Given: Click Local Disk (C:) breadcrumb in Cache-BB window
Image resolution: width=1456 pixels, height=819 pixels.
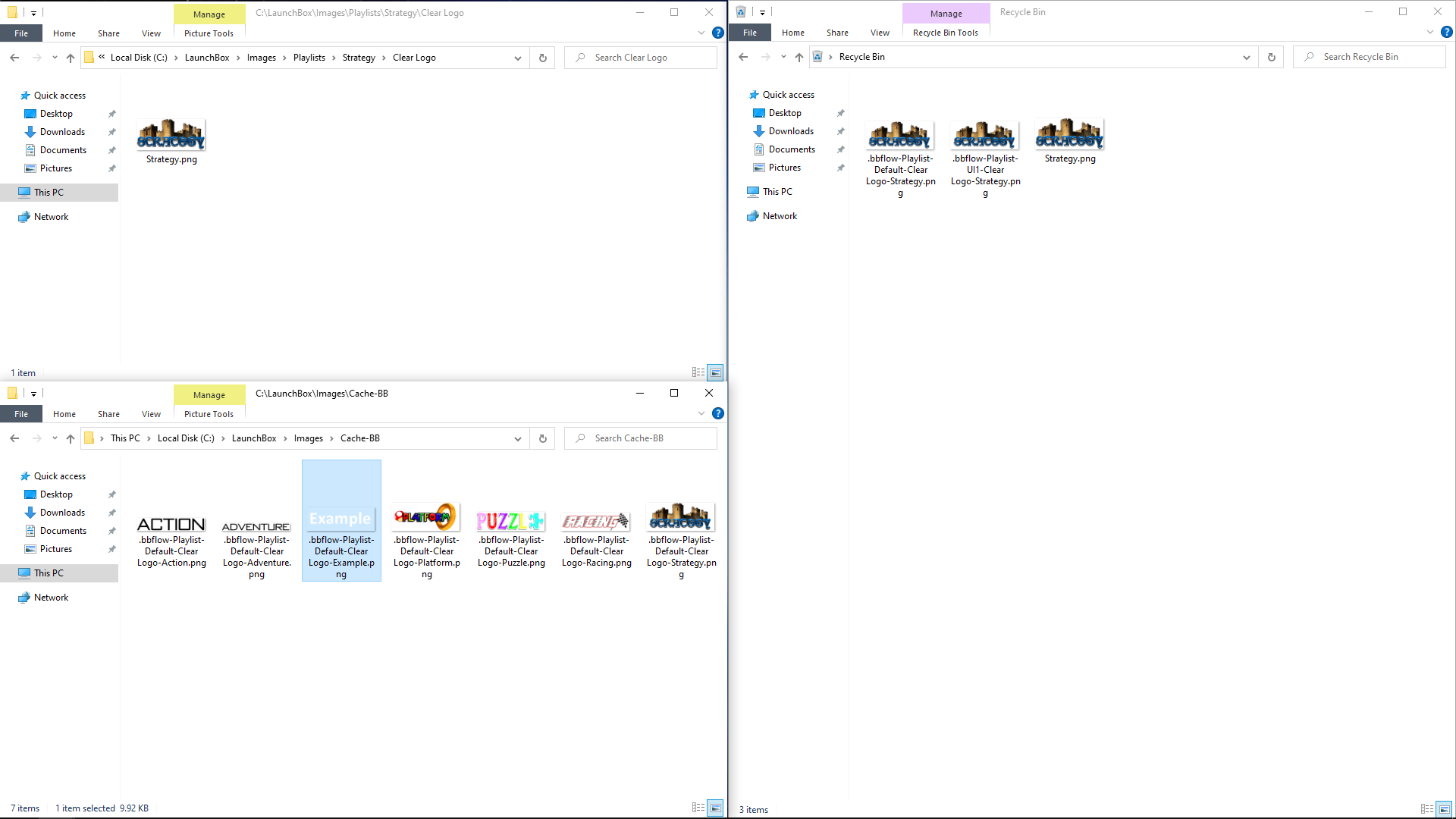Looking at the screenshot, I should point(186,438).
